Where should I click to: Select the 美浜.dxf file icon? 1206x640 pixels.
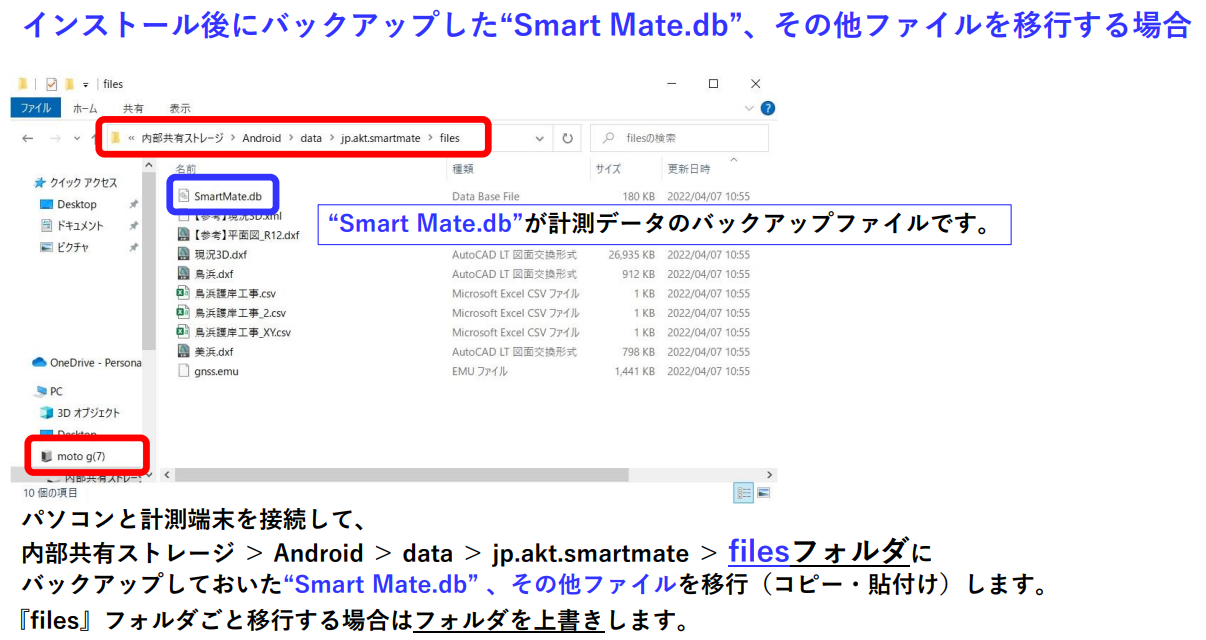pos(183,351)
